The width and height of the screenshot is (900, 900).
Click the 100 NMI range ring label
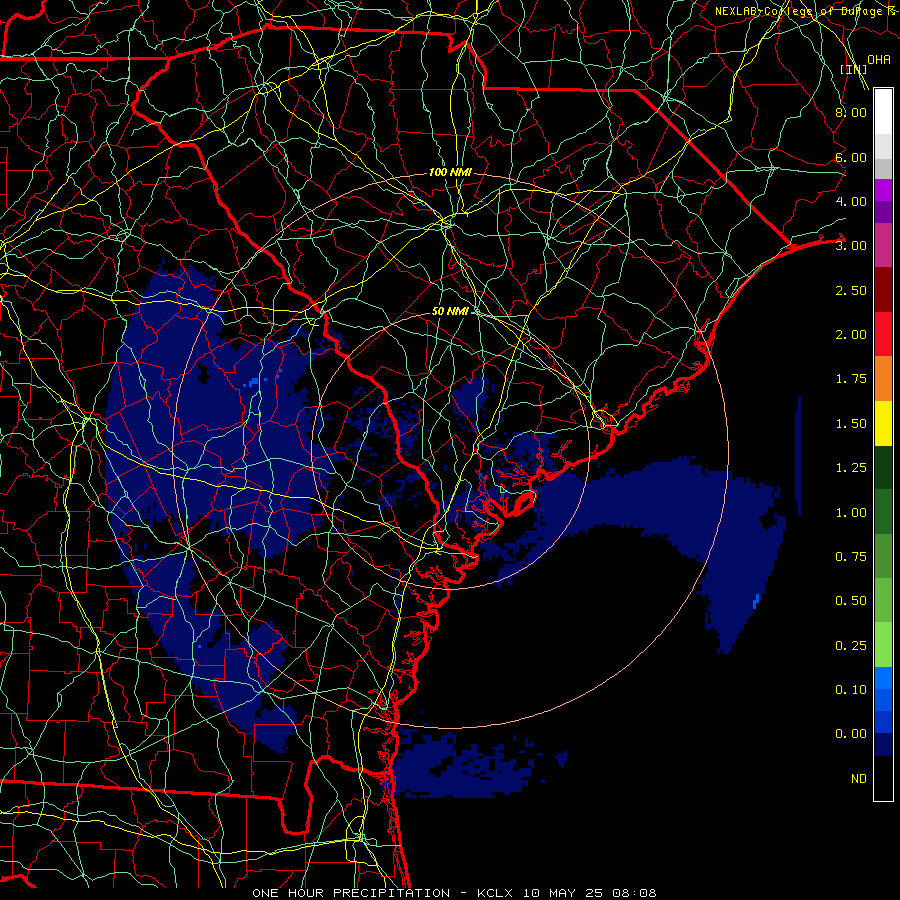tap(451, 172)
